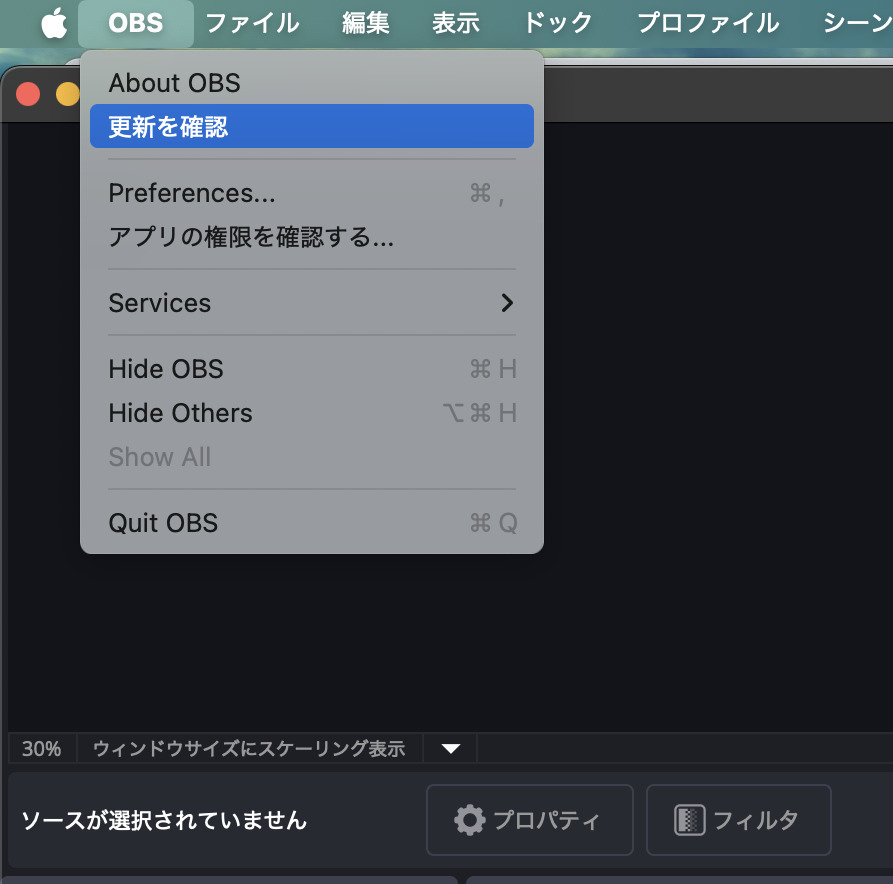Choose Hide Others

[312, 413]
